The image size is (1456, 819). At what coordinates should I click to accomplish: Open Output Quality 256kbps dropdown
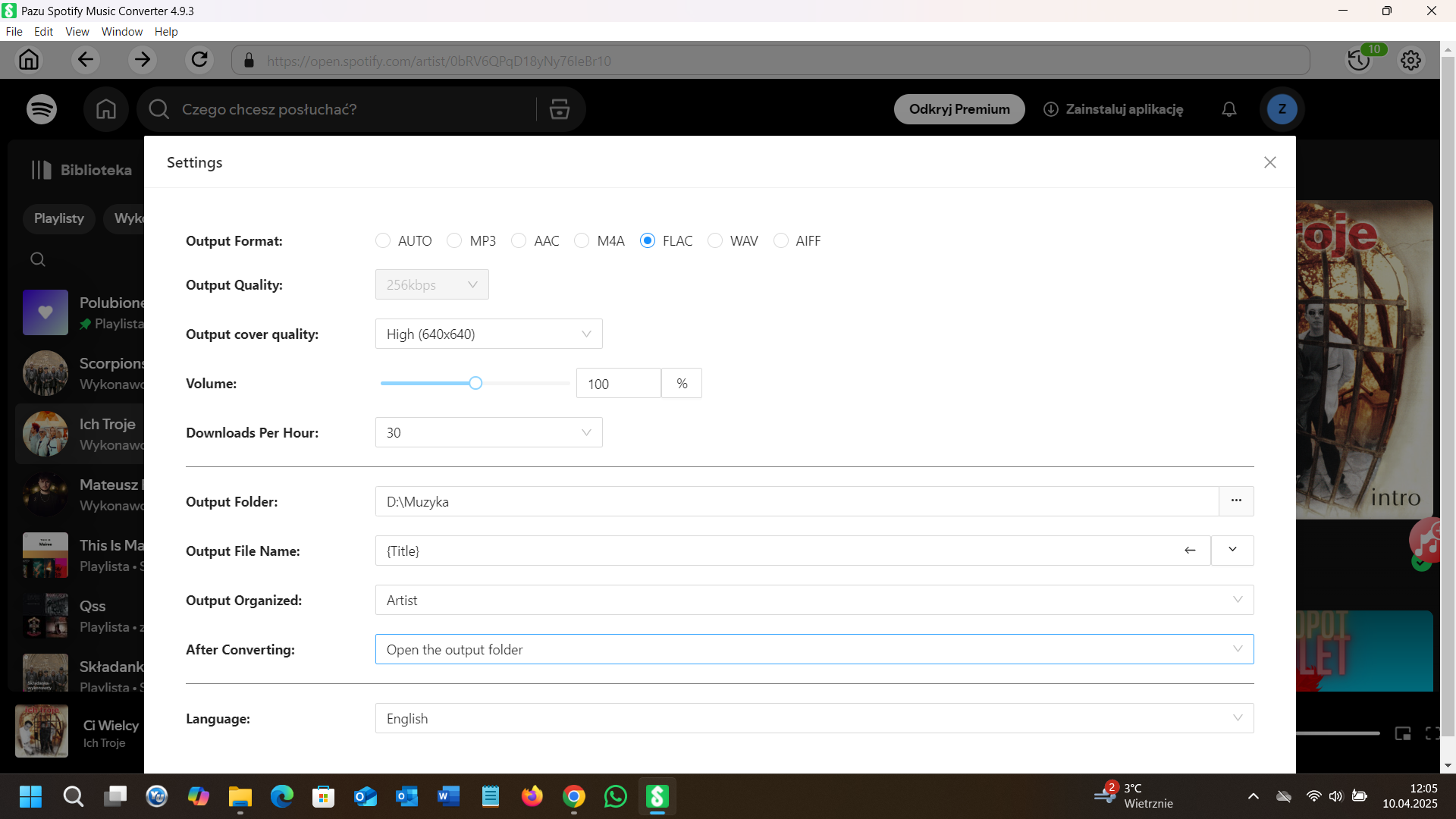431,284
